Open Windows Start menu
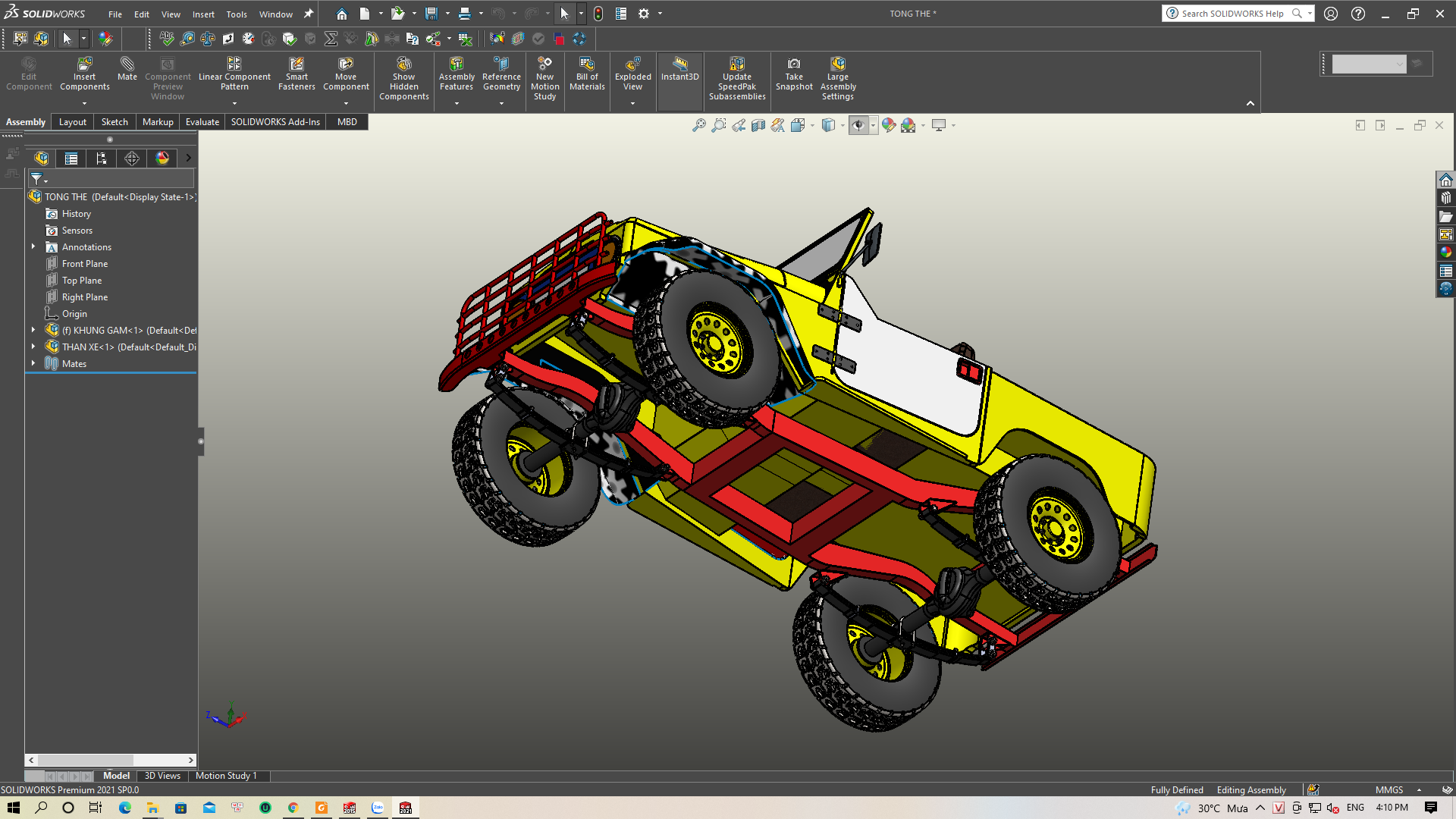 pos(14,808)
